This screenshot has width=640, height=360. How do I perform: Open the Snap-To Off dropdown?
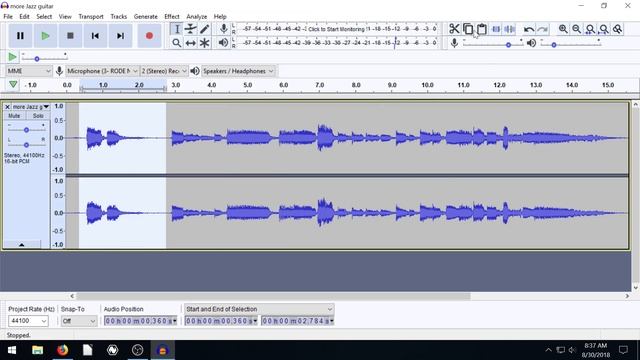79,321
